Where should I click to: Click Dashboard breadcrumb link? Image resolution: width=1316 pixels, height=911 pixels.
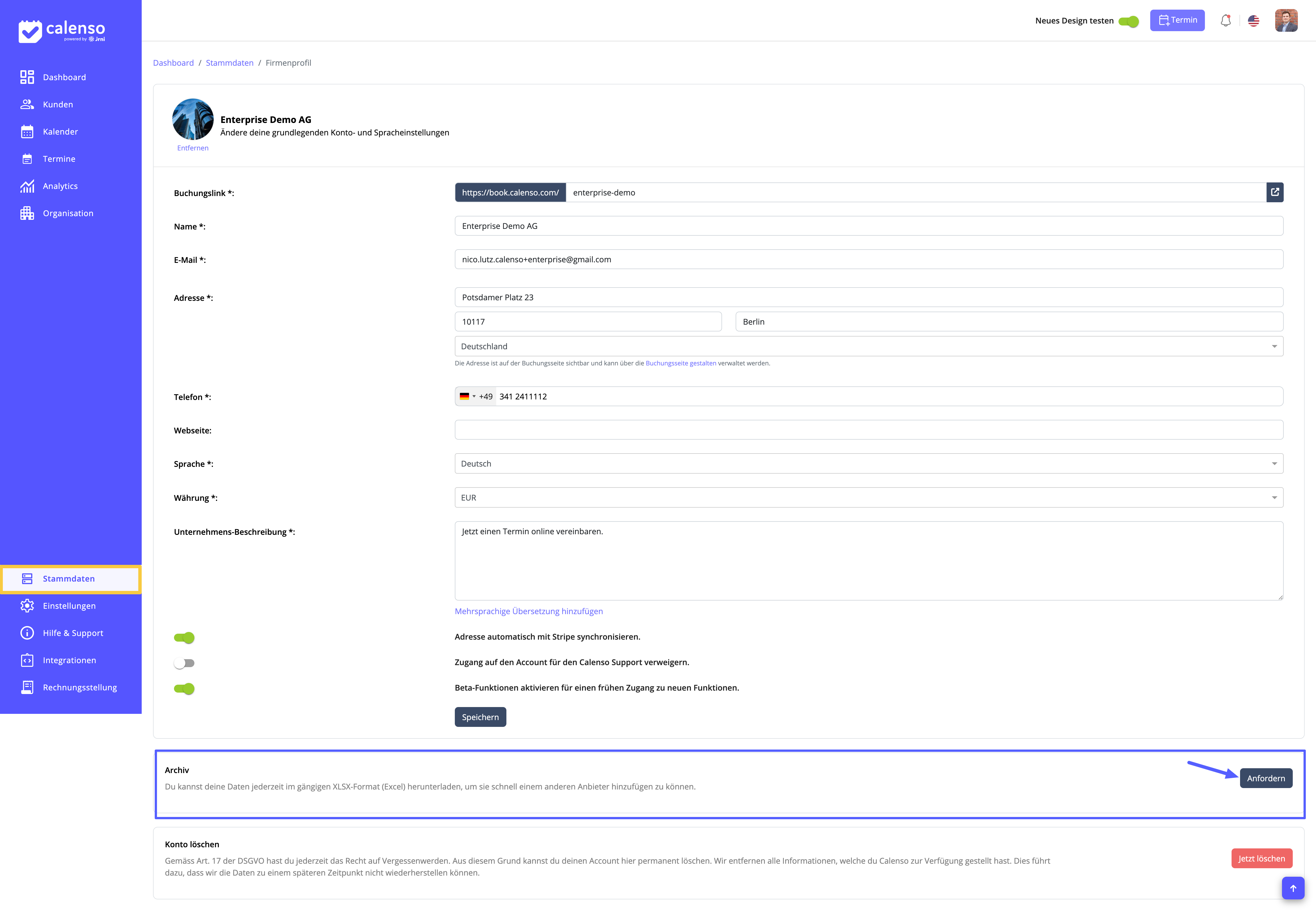point(173,63)
